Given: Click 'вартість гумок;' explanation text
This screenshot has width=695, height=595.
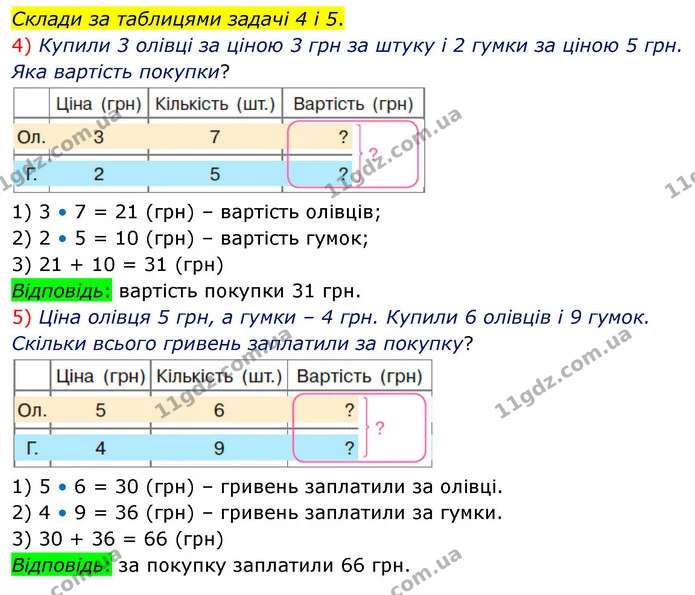Looking at the screenshot, I should [x=294, y=239].
